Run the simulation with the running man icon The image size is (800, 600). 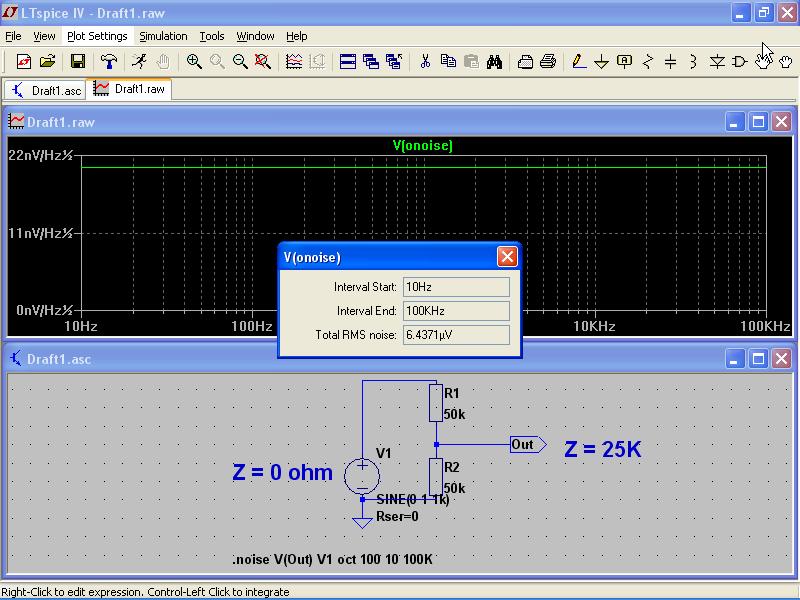(139, 62)
